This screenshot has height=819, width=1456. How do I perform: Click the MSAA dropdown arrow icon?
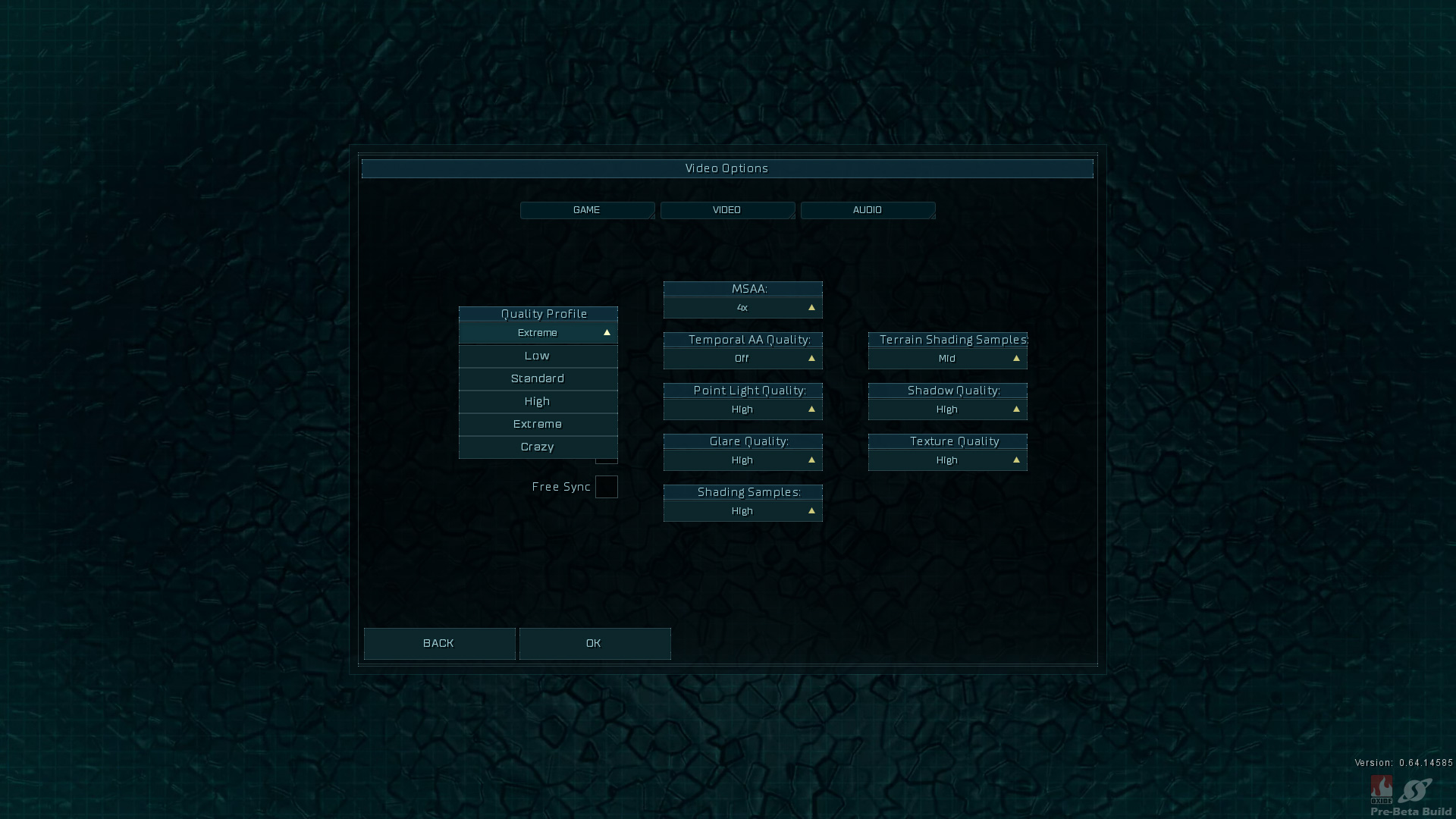(x=811, y=308)
